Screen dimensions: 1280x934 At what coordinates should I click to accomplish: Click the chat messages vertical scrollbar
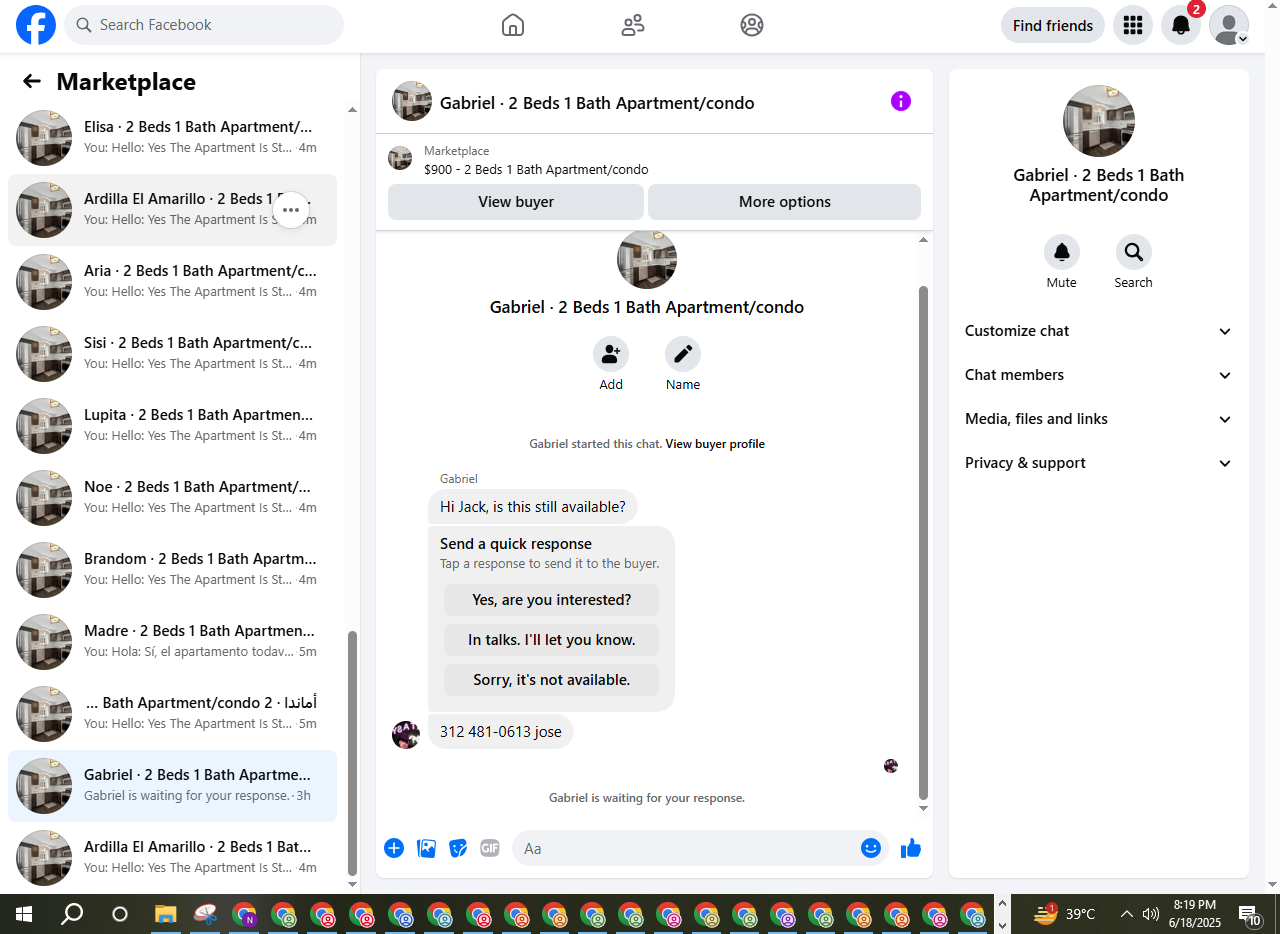[x=923, y=543]
